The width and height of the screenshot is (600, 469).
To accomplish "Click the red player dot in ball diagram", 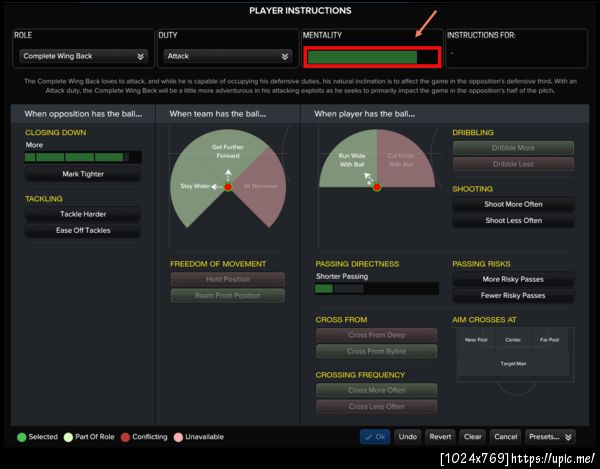I will tap(377, 187).
